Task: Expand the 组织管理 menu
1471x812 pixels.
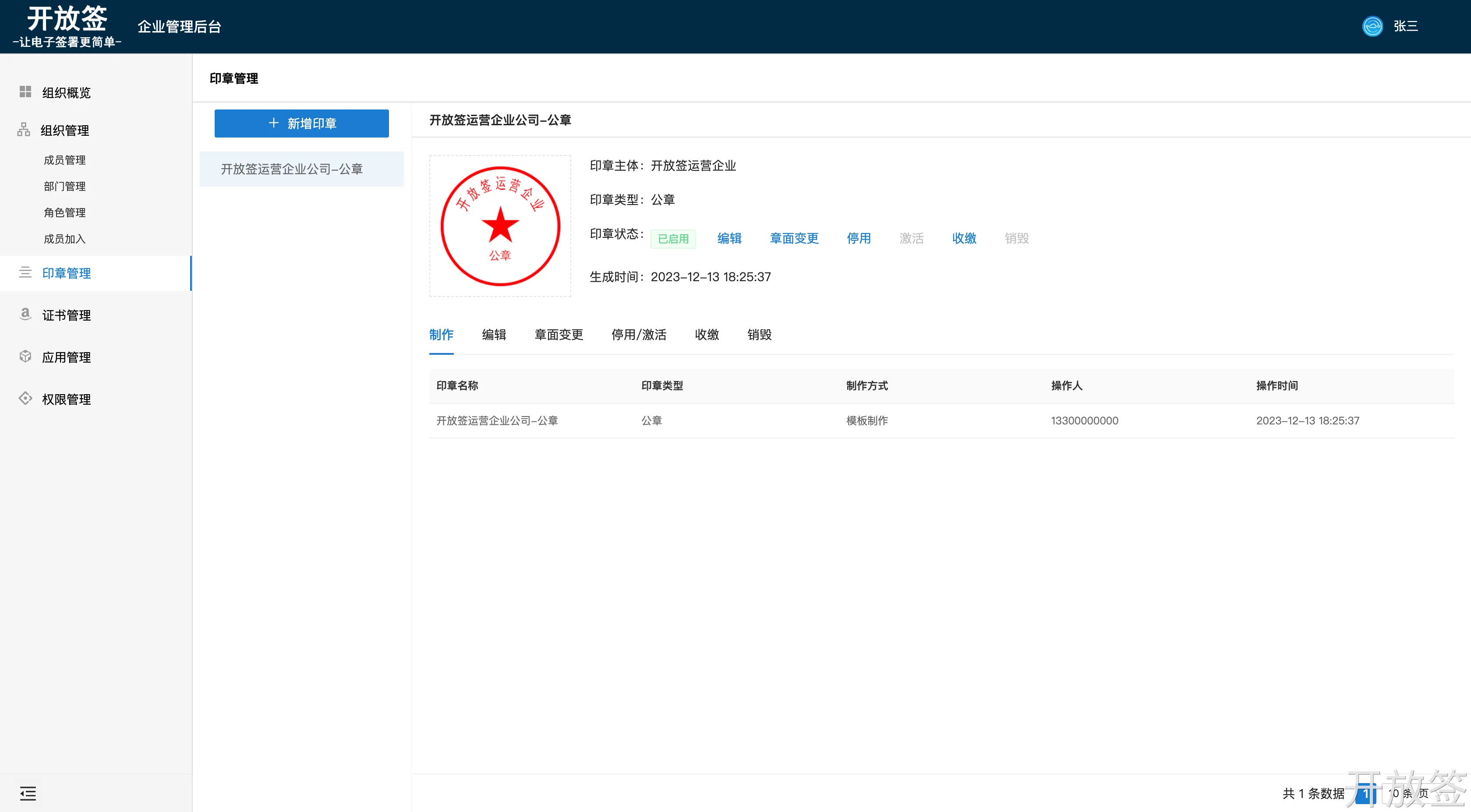Action: pos(64,130)
